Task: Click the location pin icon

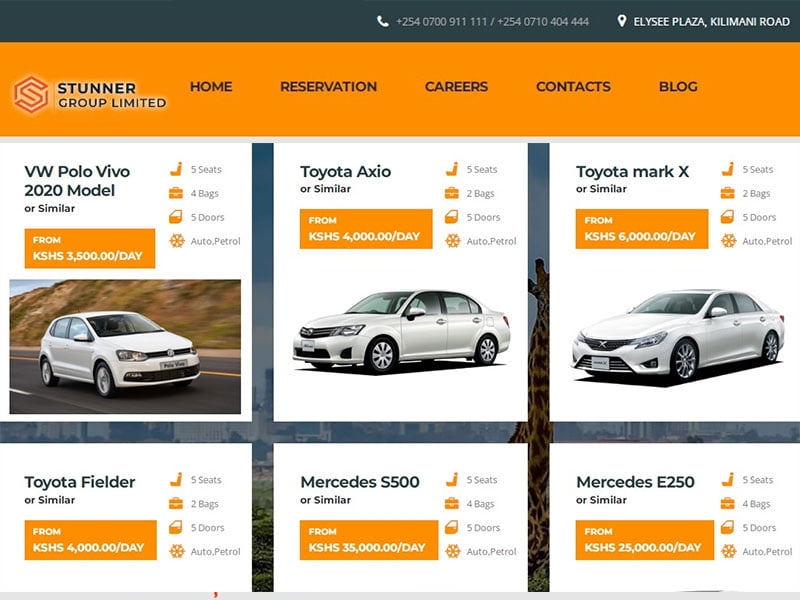Action: click(x=621, y=21)
